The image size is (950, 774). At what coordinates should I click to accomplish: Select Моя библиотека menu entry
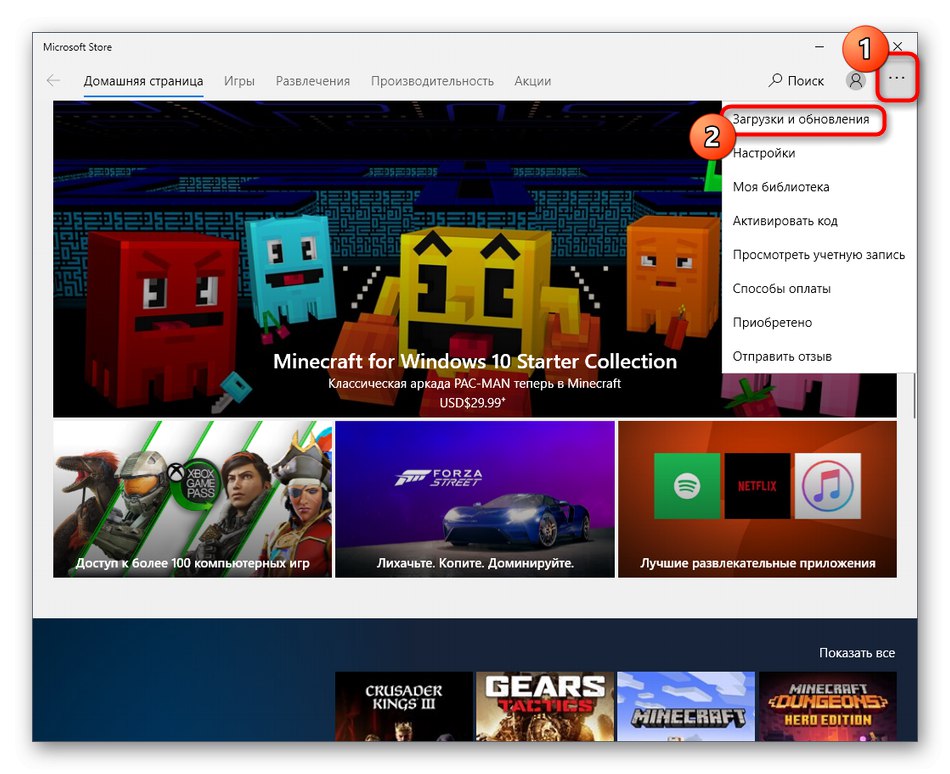click(x=819, y=187)
